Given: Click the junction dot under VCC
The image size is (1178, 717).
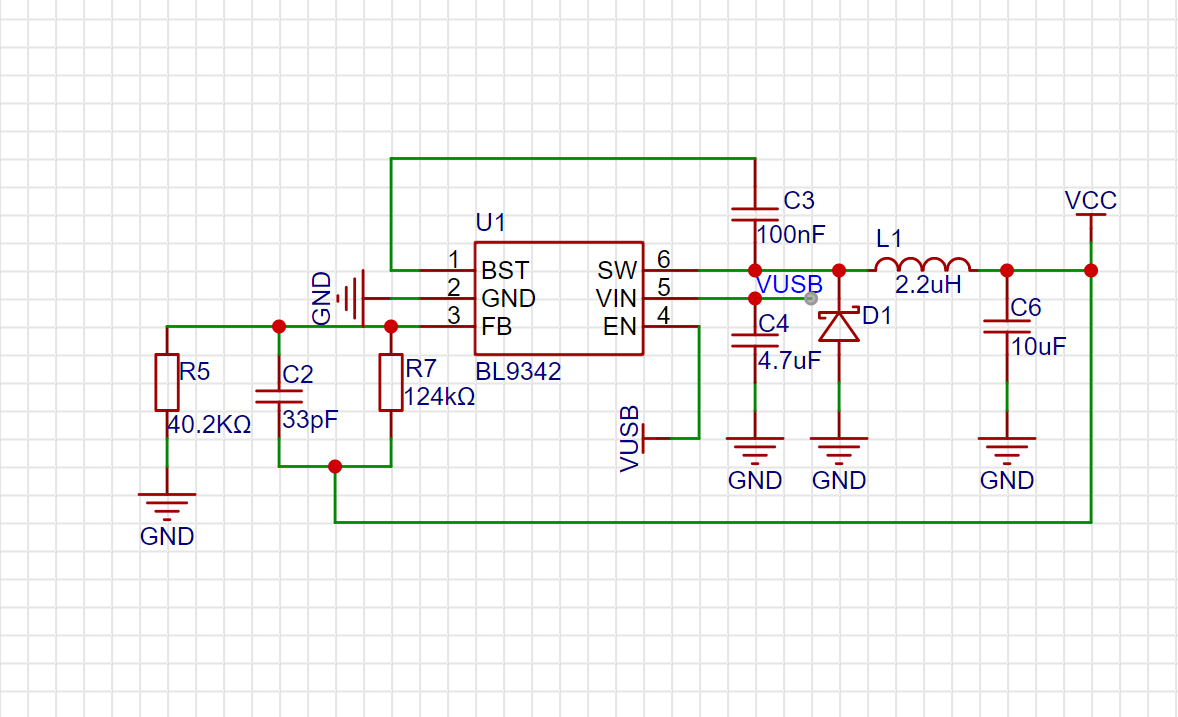Looking at the screenshot, I should coord(1091,271).
